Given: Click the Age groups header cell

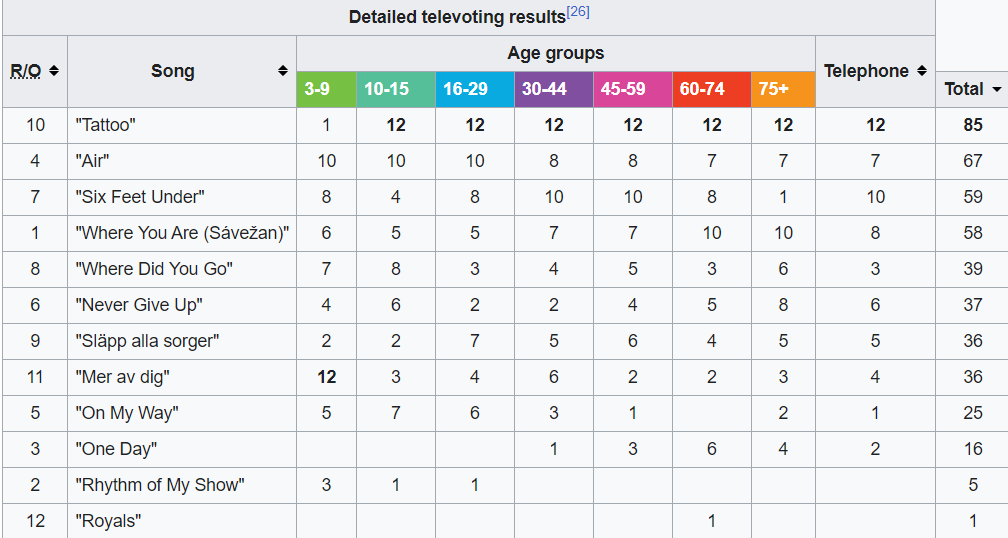Looking at the screenshot, I should tap(555, 53).
